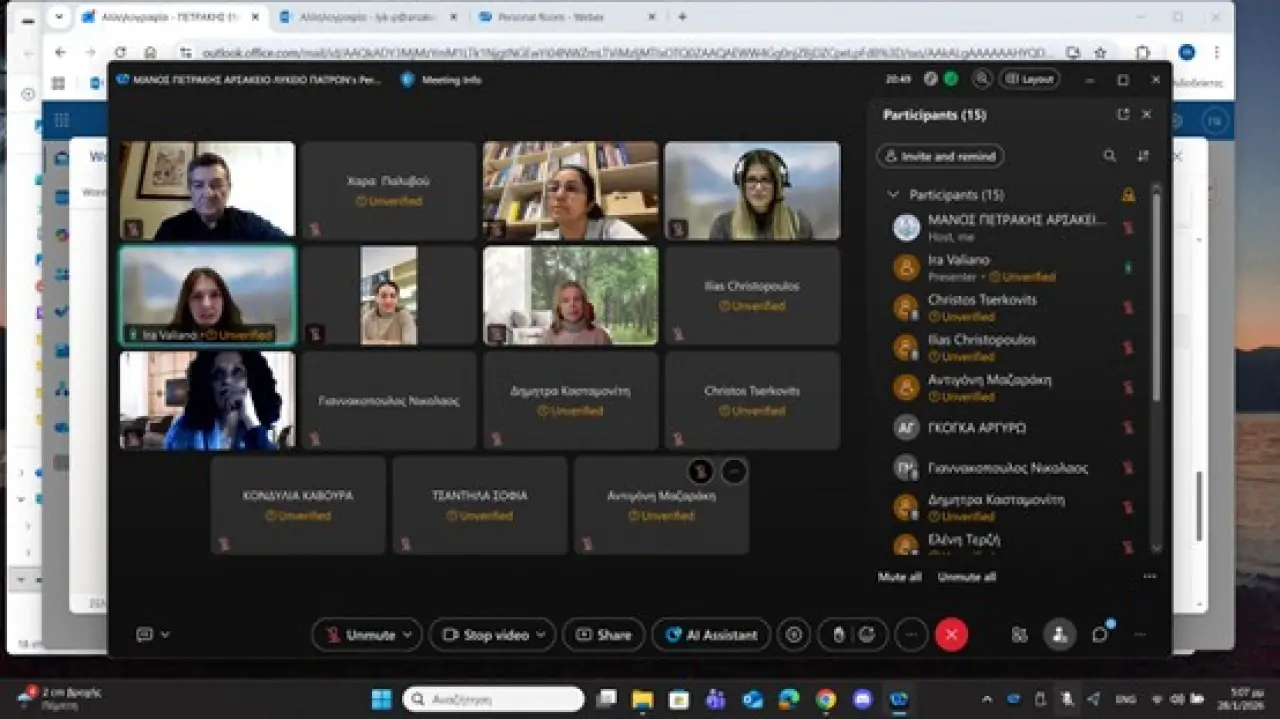
Task: Click Mute all in participants panel
Action: (899, 577)
